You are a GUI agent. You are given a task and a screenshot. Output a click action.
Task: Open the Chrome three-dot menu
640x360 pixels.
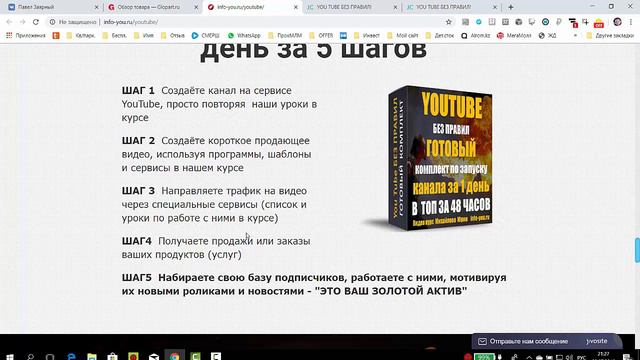[x=631, y=22]
